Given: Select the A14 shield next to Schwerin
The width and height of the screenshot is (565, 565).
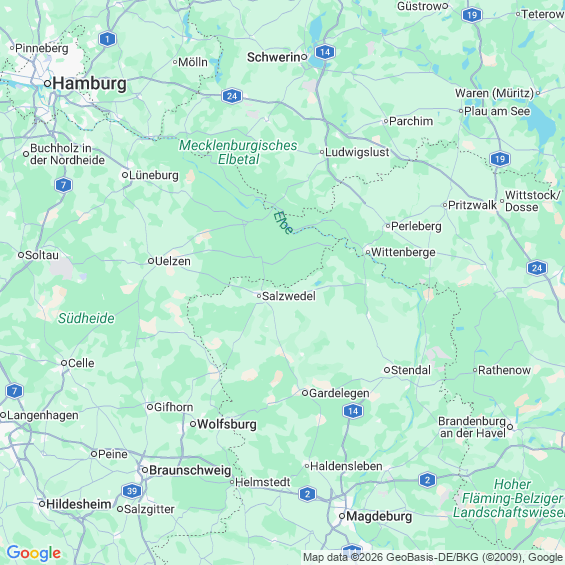Looking at the screenshot, I should pos(325,52).
